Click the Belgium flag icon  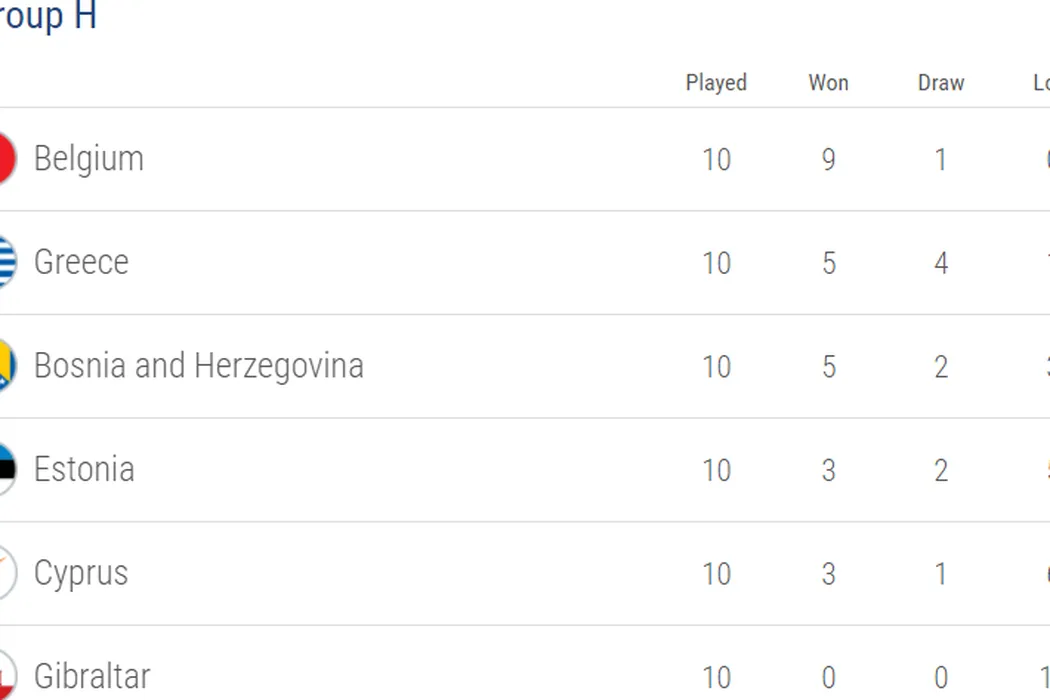coord(6,159)
